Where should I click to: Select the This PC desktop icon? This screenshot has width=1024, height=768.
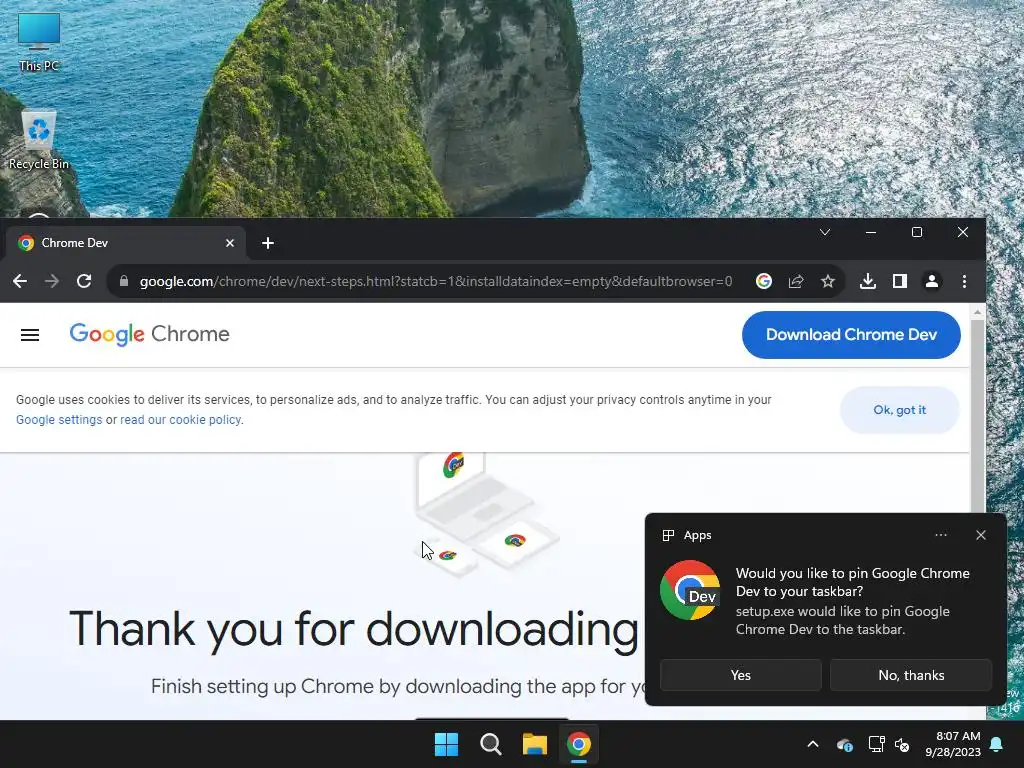[39, 43]
